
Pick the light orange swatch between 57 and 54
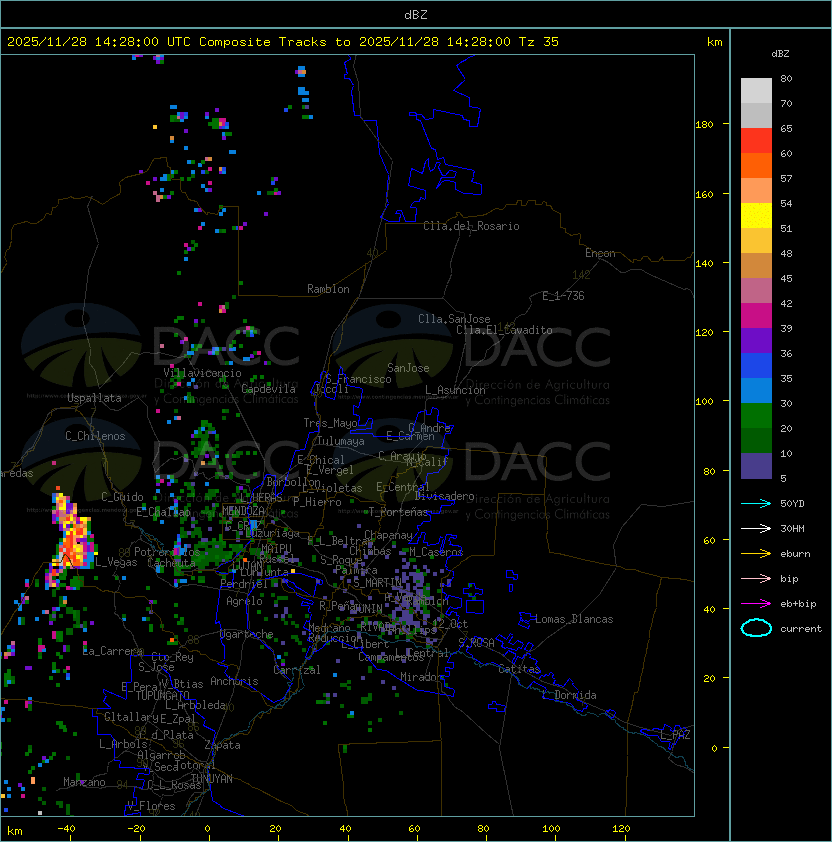pyautogui.click(x=756, y=191)
